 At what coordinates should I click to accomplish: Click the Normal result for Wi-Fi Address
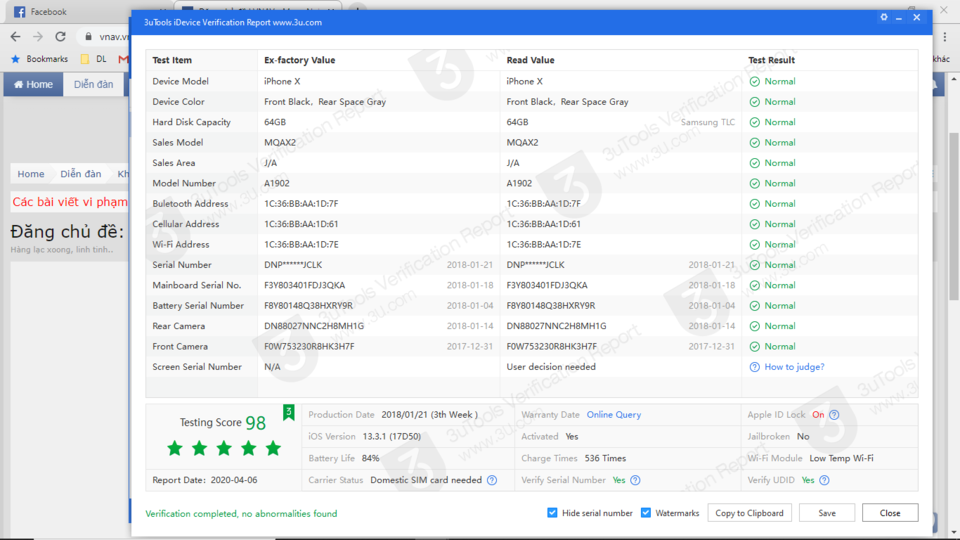(x=779, y=244)
